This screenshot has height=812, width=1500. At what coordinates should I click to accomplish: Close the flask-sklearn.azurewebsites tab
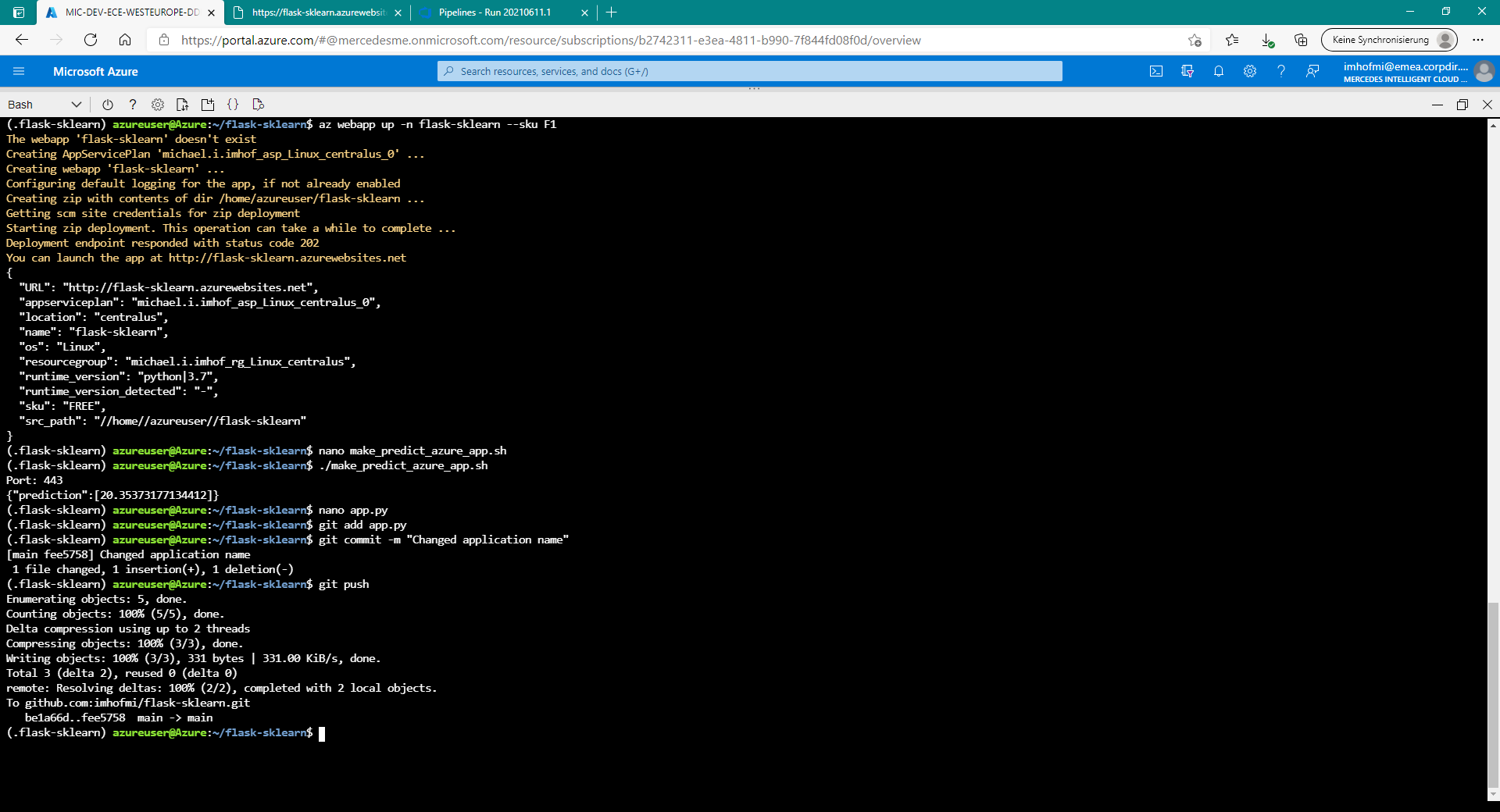[x=398, y=12]
